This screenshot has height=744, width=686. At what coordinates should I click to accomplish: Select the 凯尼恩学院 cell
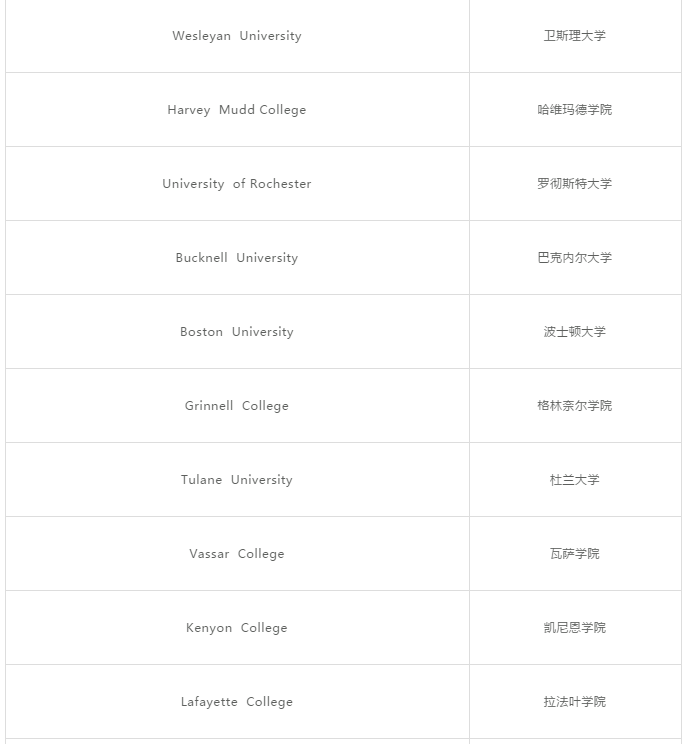(575, 628)
